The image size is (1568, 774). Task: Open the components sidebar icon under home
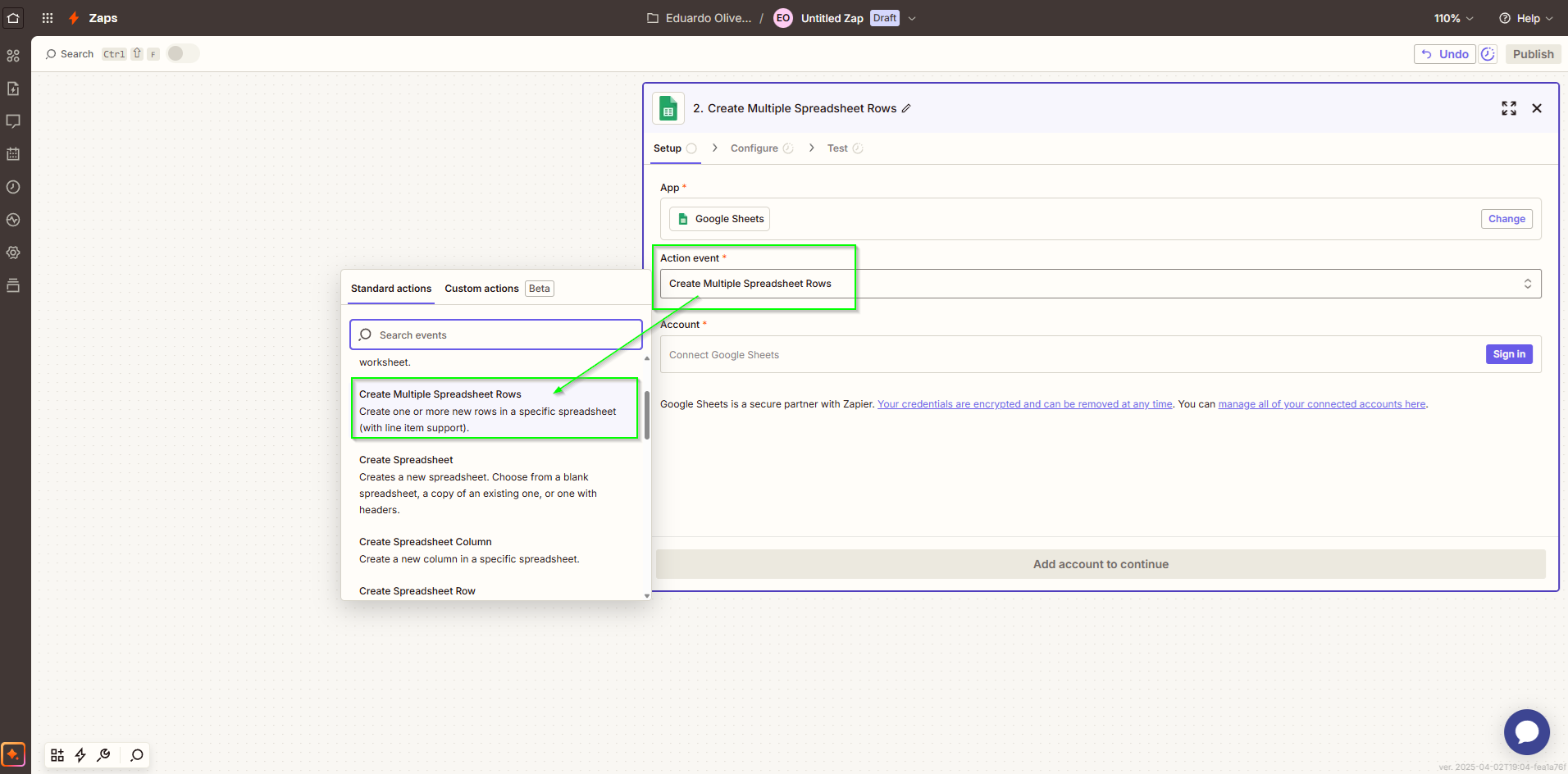(x=13, y=56)
